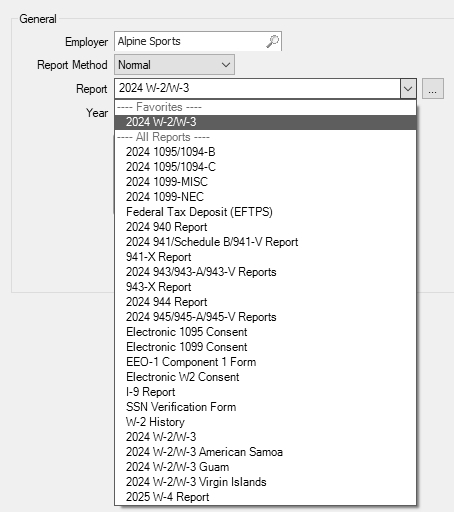Pick W-2 History from the list

pyautogui.click(x=265, y=422)
